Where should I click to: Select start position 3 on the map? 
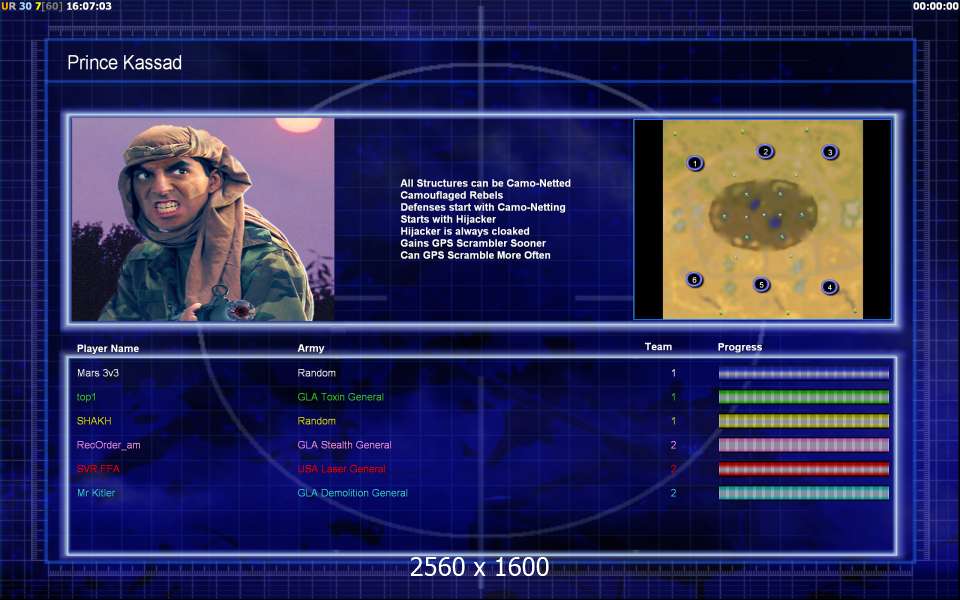(830, 152)
